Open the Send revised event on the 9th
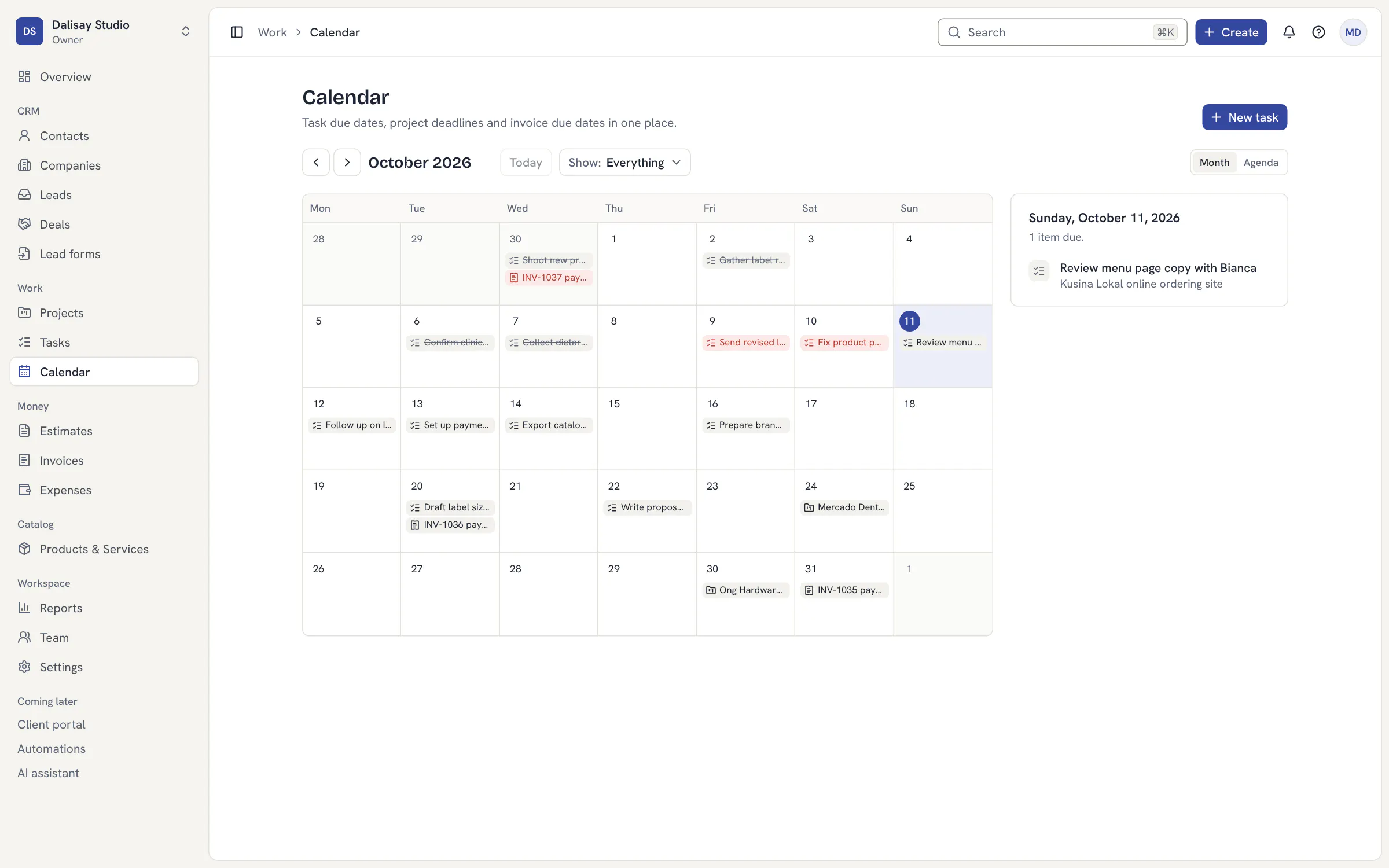This screenshot has width=1389, height=868. tap(745, 343)
